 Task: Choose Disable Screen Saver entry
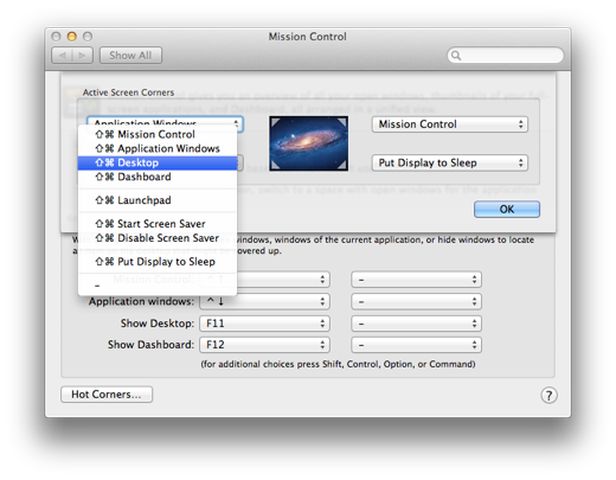[x=158, y=238]
